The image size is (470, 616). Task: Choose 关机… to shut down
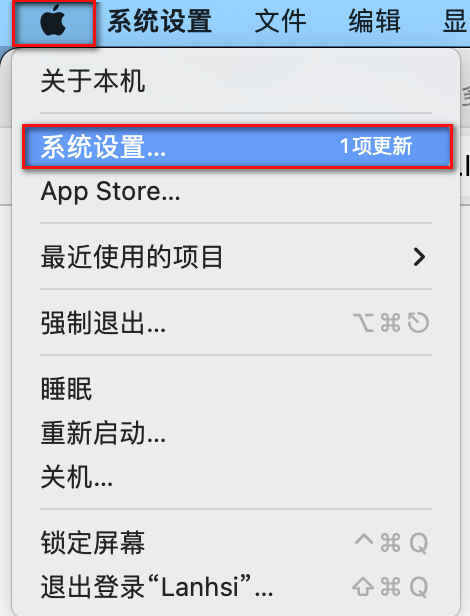point(236,477)
